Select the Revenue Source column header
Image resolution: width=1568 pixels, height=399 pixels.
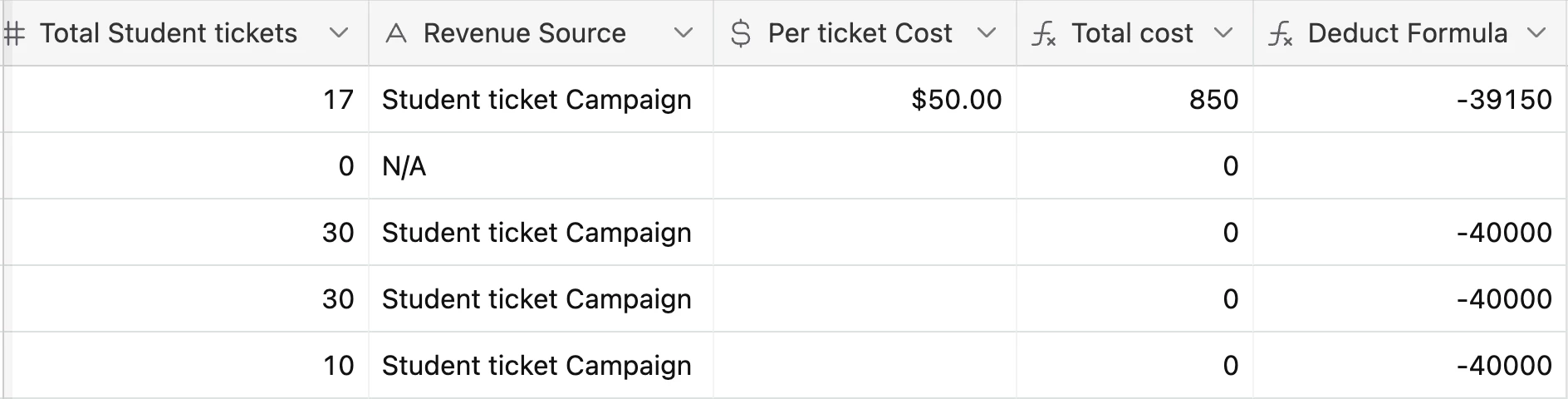click(524, 33)
